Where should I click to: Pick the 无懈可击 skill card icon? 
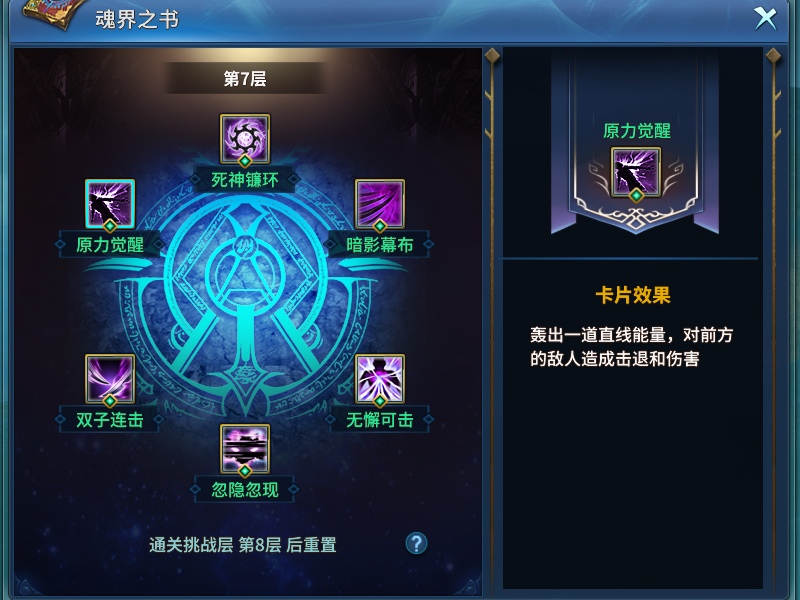(380, 379)
